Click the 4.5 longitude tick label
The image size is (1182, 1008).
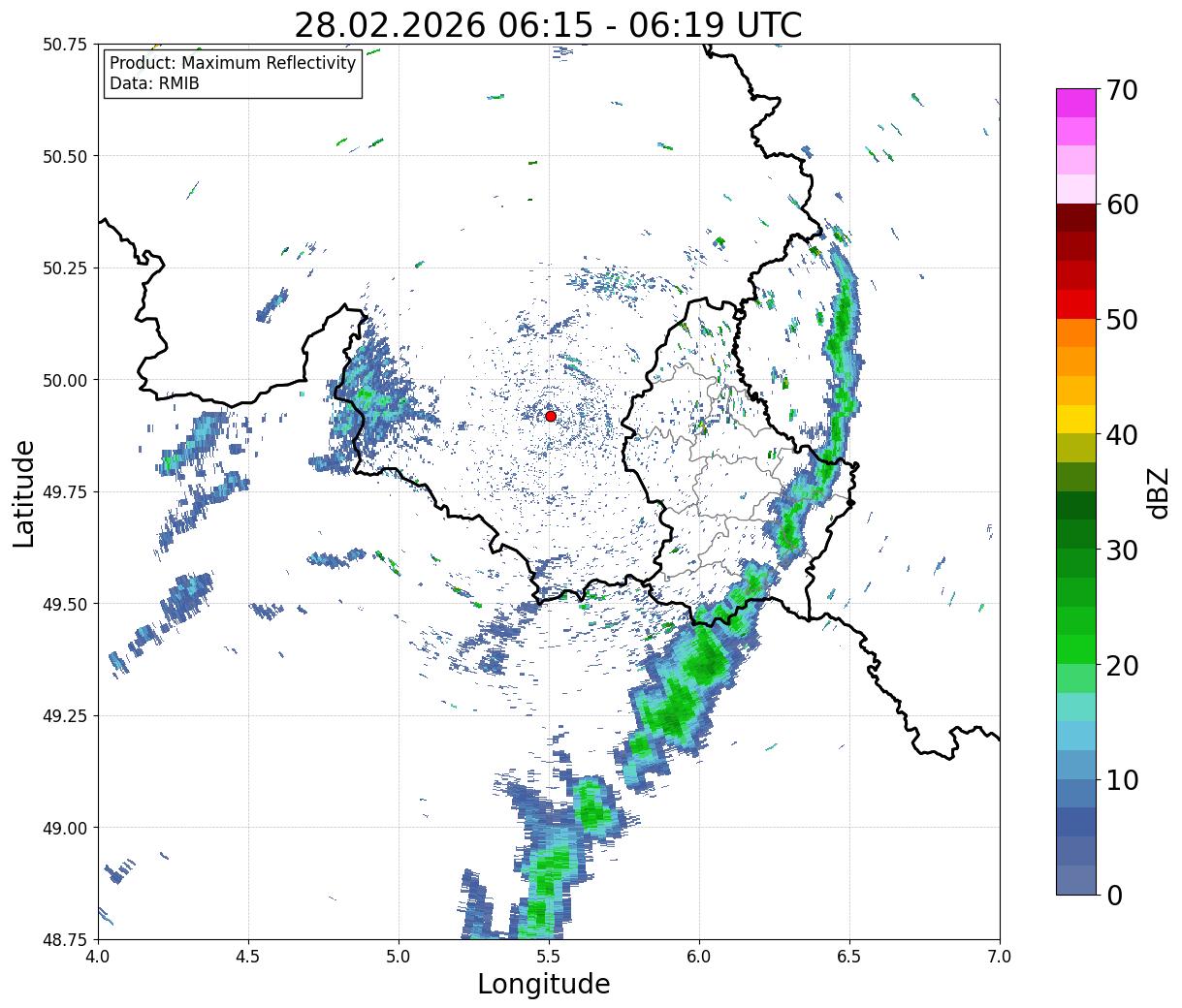(x=248, y=957)
